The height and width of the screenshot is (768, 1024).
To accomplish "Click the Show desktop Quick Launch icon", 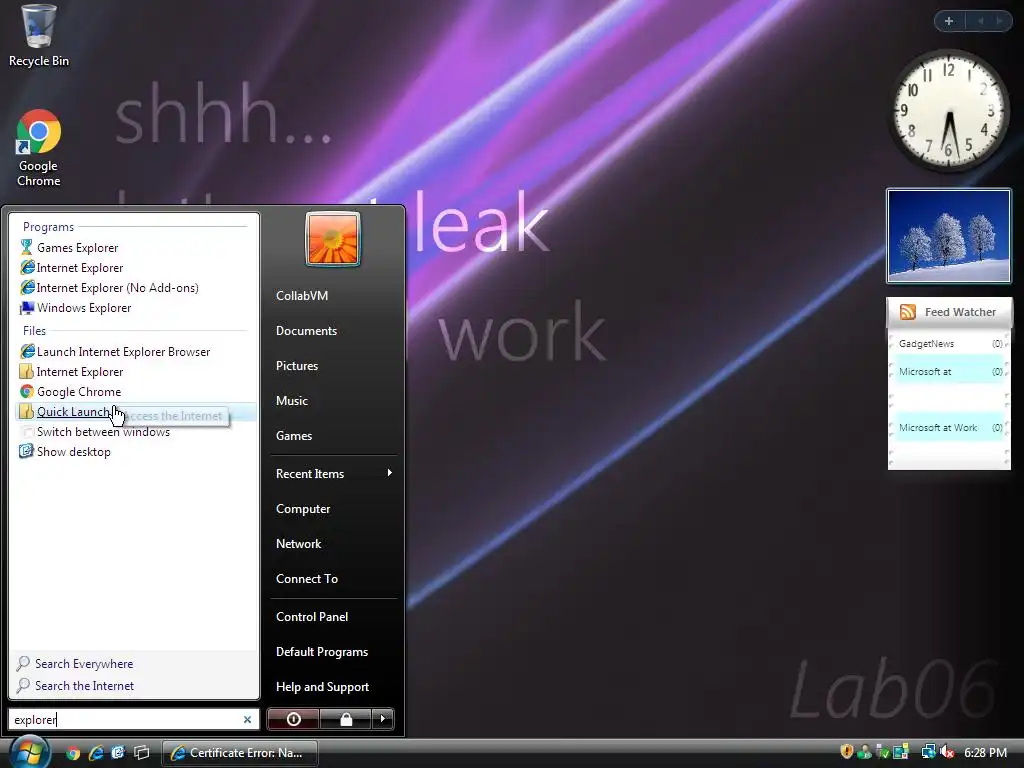I will (x=118, y=753).
